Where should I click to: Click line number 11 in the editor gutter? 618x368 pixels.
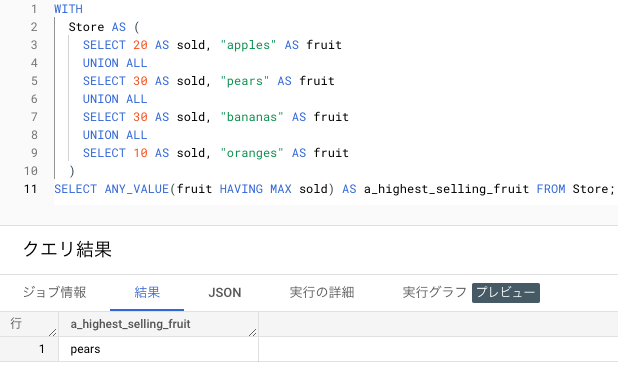coord(30,189)
